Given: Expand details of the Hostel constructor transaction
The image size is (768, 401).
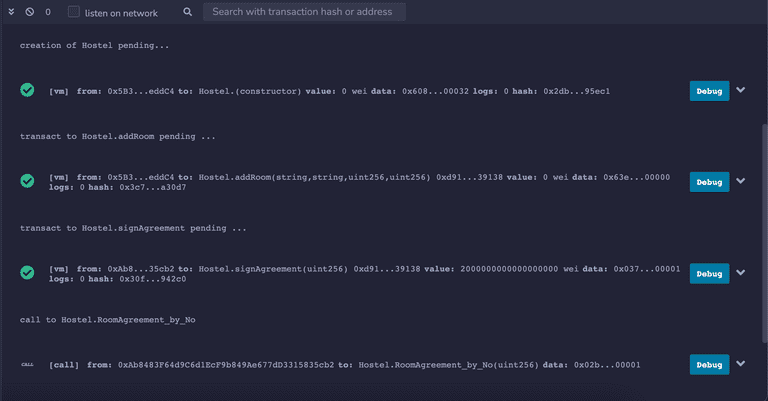Looking at the screenshot, I should 741,90.
